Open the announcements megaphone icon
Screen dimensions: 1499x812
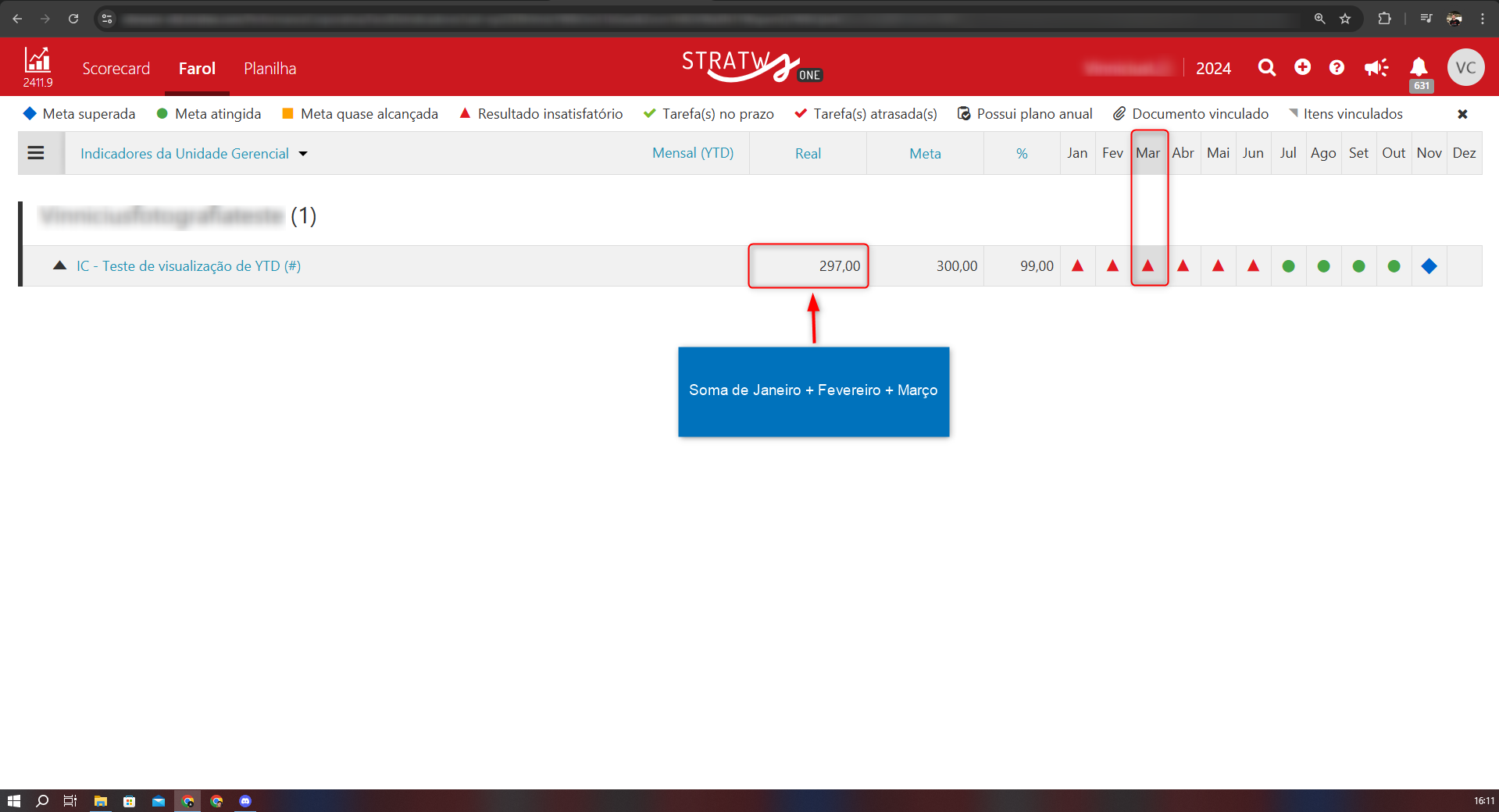[1376, 68]
